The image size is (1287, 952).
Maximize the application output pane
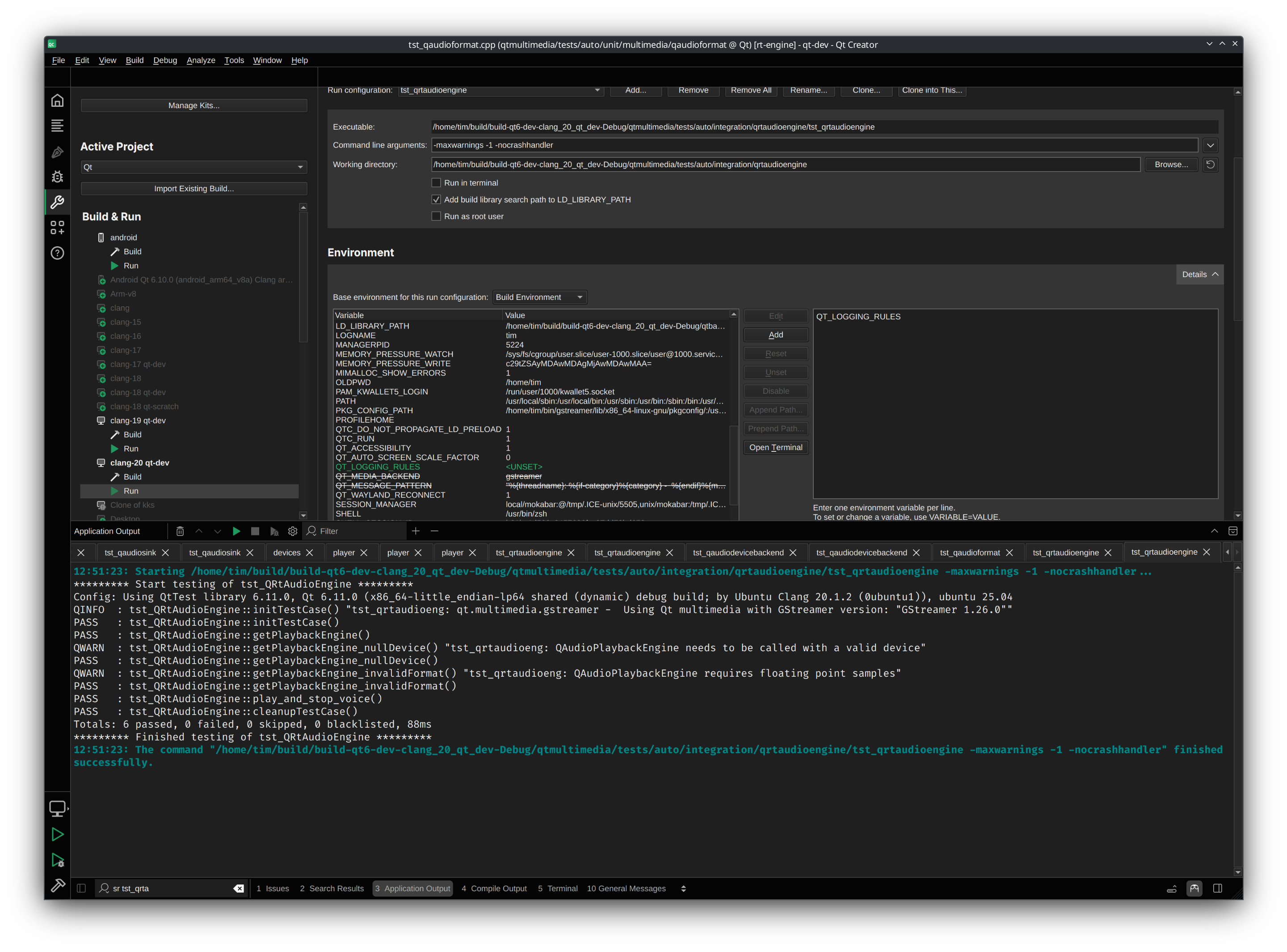[x=1215, y=531]
